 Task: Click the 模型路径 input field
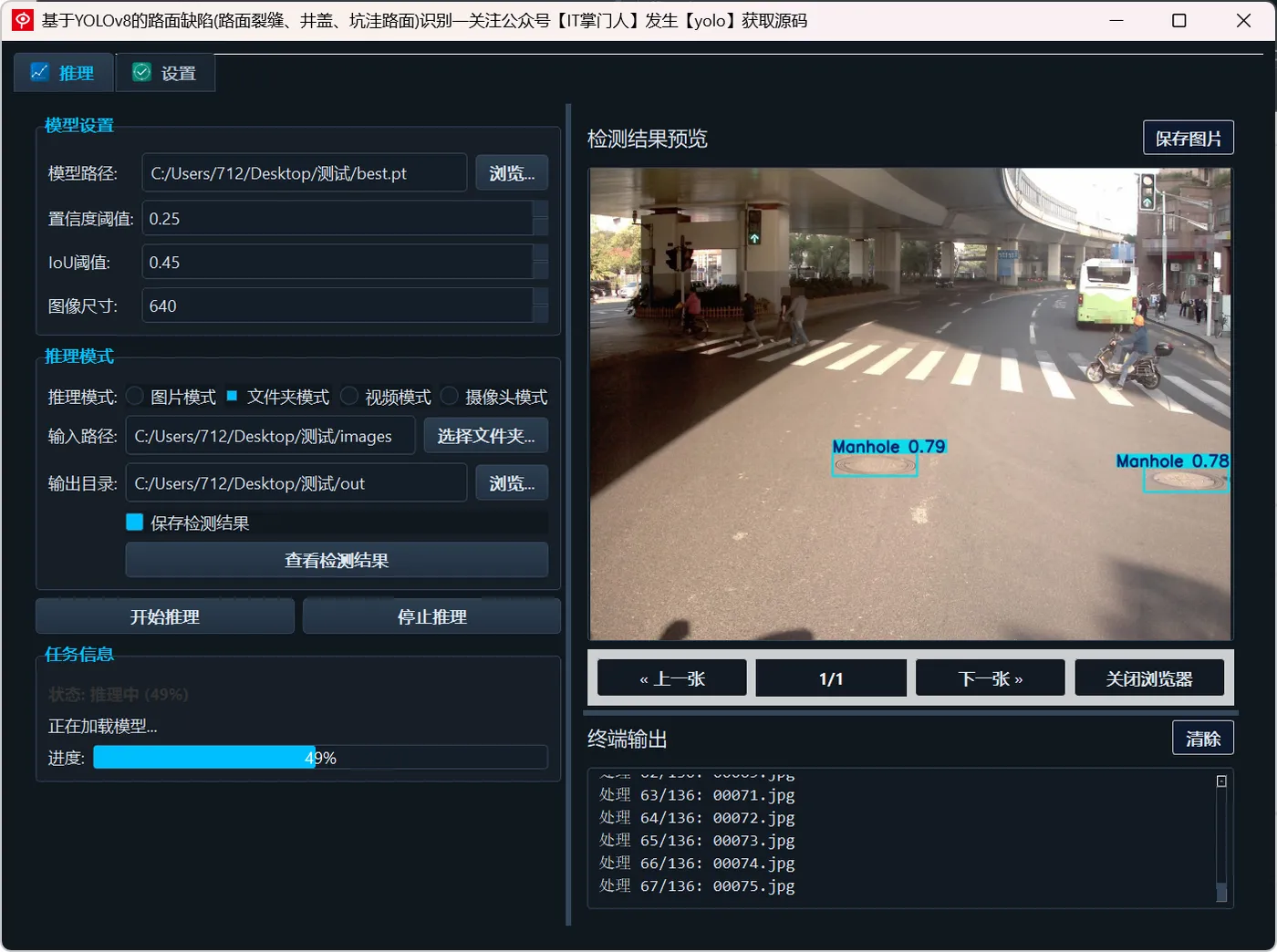[x=305, y=173]
